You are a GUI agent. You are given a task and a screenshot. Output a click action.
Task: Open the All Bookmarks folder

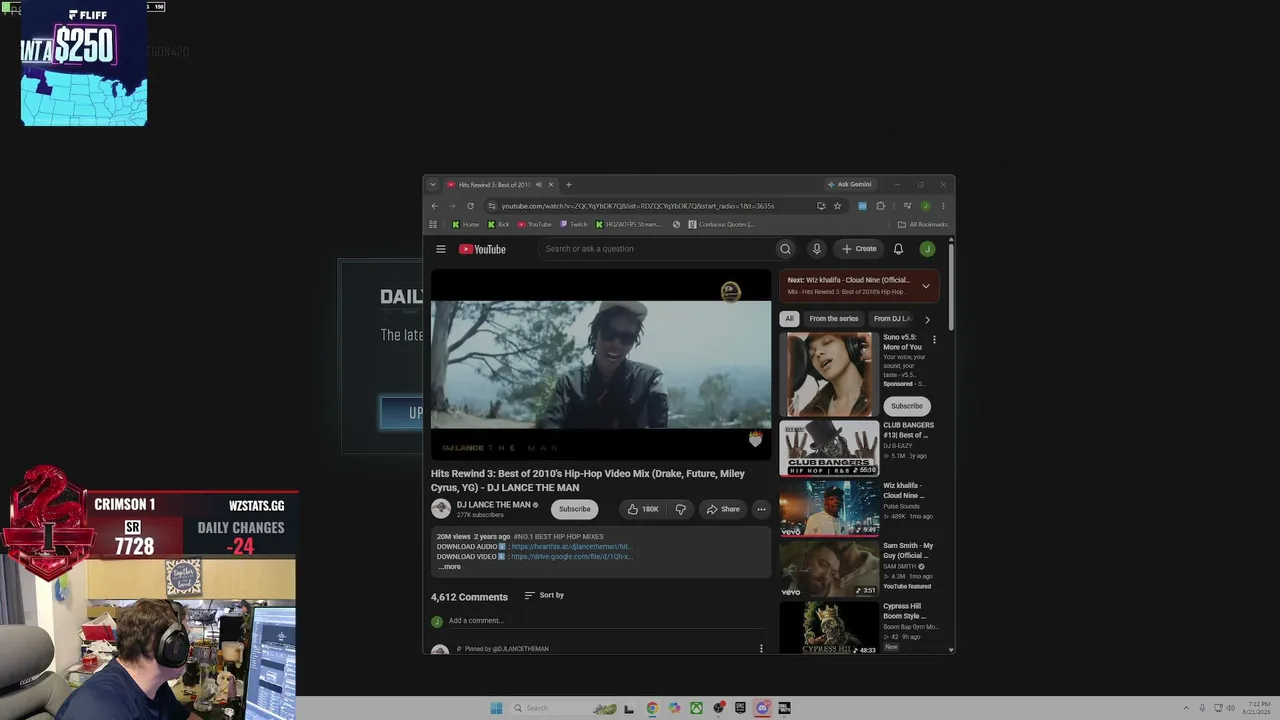click(922, 224)
